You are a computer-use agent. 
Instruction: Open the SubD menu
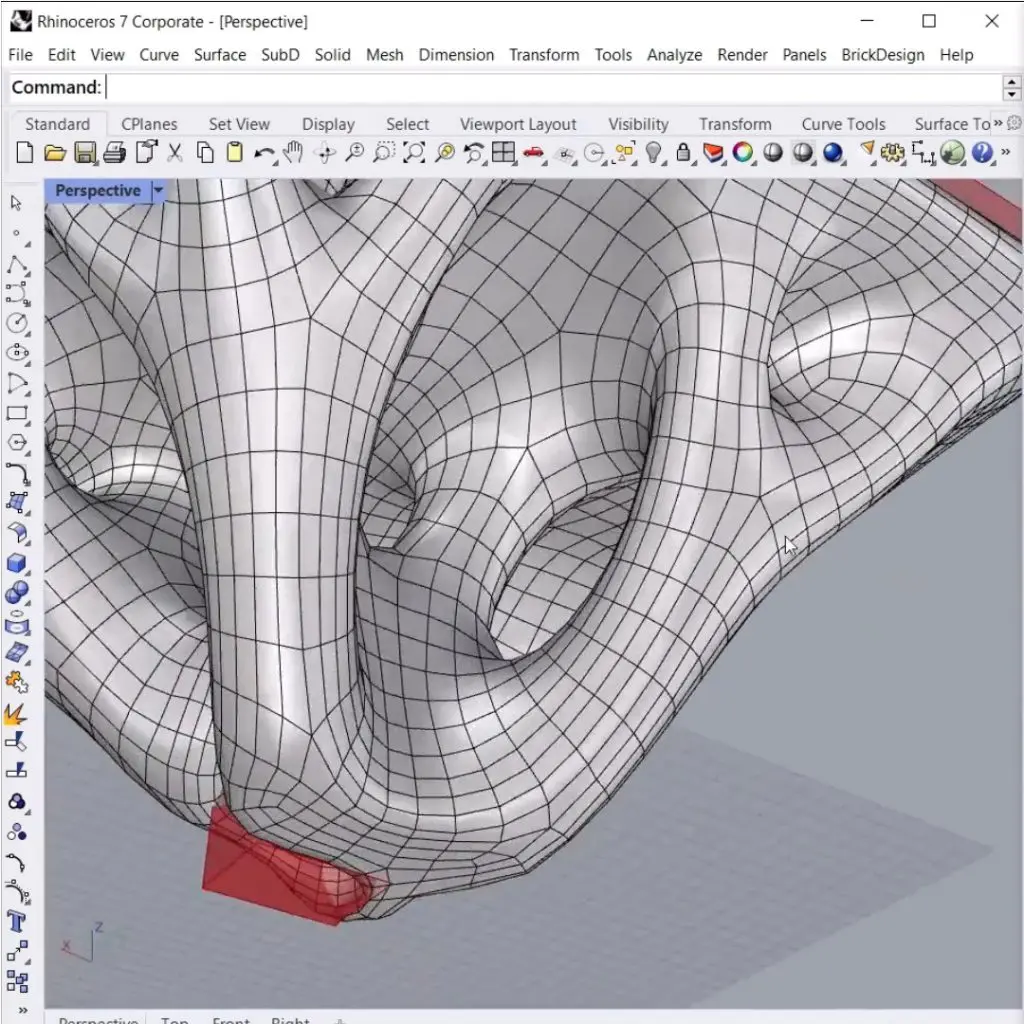(280, 55)
